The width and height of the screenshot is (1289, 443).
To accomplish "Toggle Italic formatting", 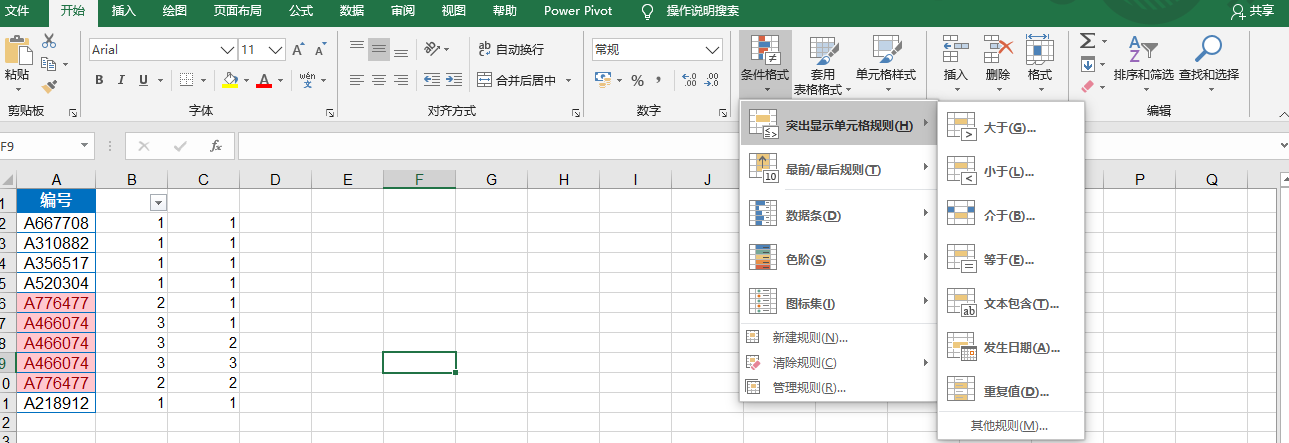I will [x=122, y=80].
